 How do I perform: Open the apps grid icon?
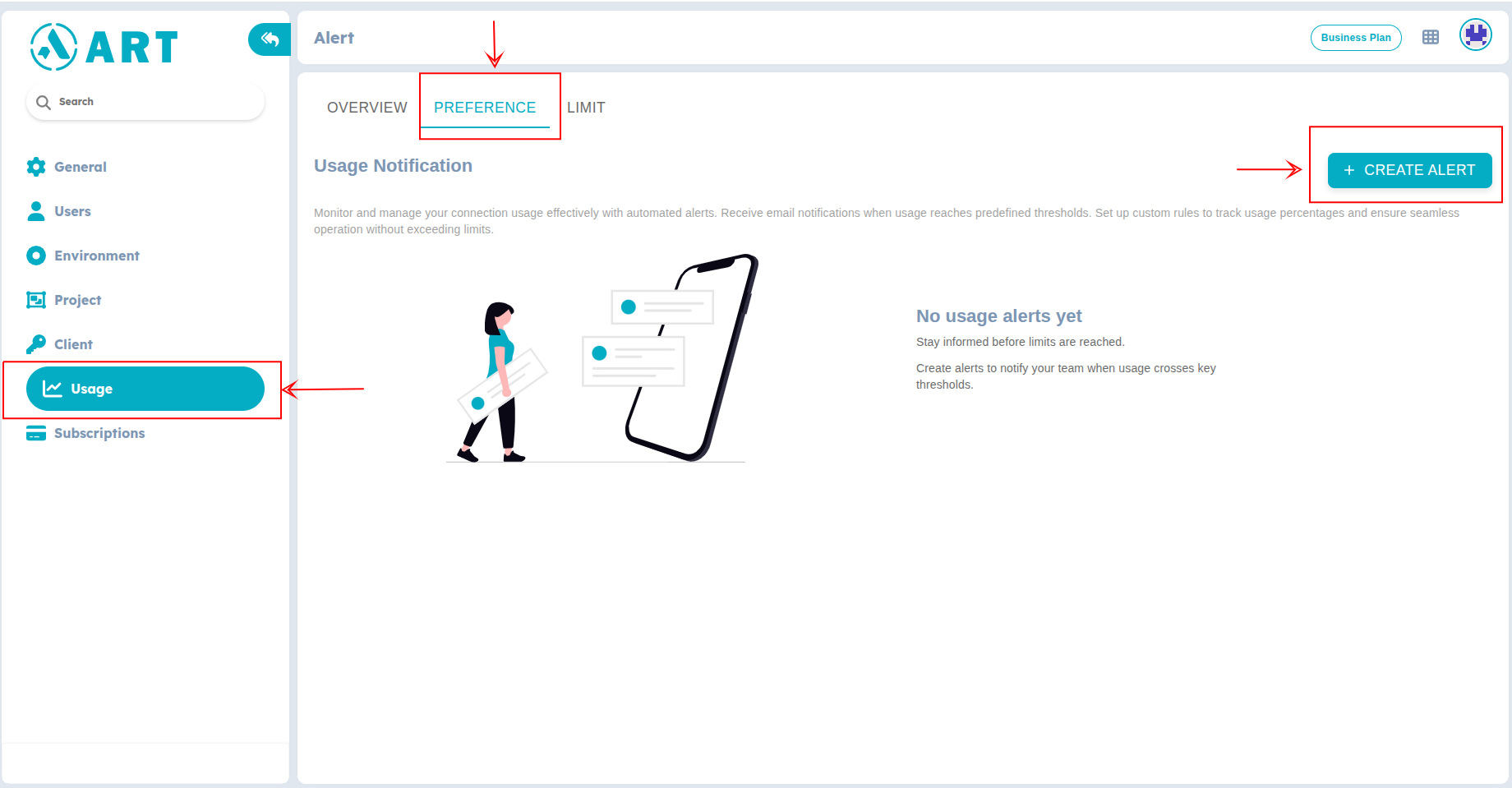pyautogui.click(x=1431, y=38)
